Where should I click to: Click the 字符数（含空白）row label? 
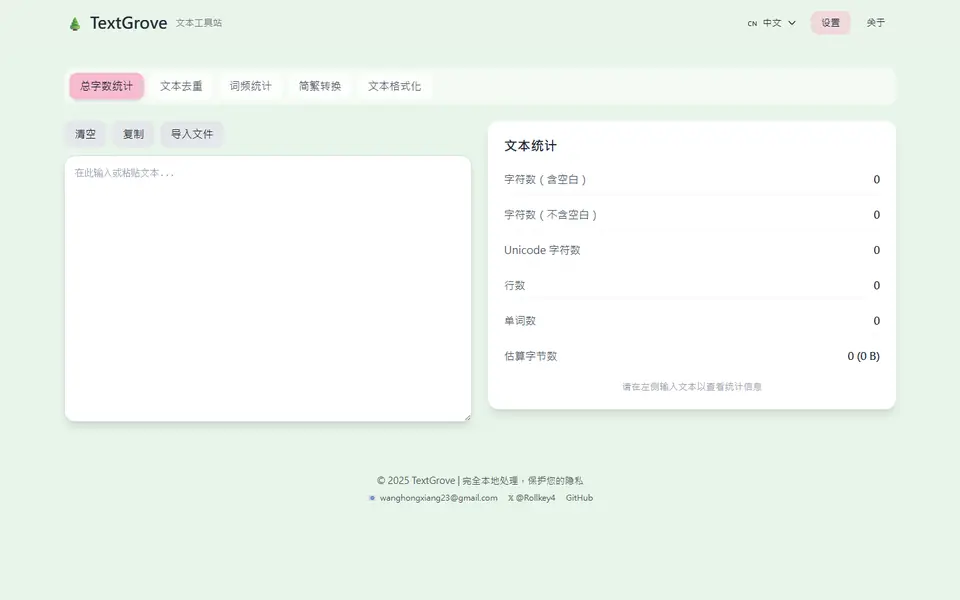coord(545,179)
